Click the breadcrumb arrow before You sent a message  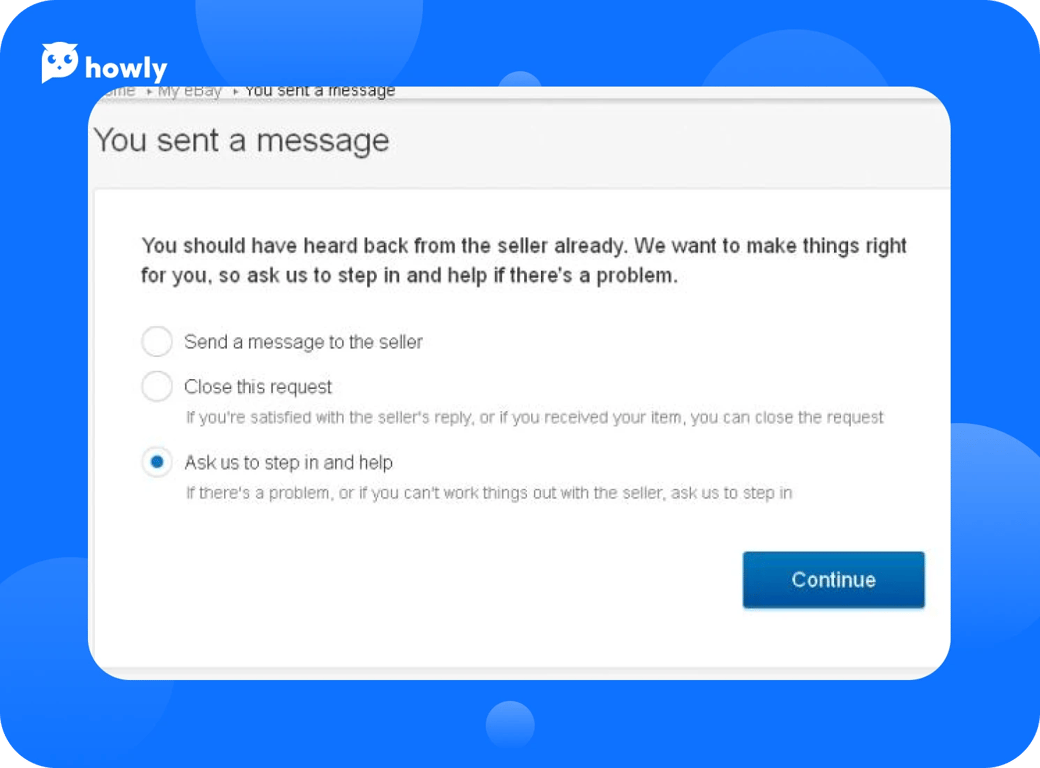[x=235, y=92]
